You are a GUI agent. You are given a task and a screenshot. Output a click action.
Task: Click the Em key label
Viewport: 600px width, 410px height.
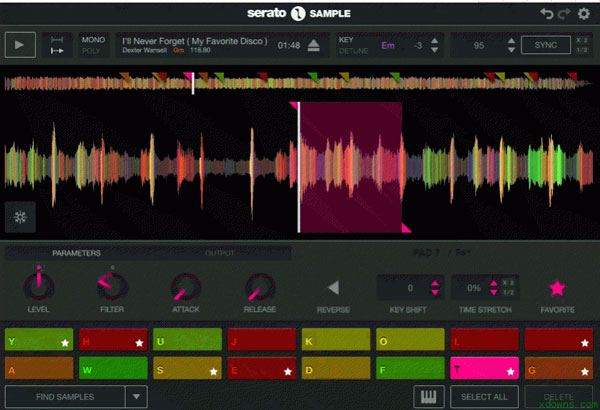pos(388,46)
